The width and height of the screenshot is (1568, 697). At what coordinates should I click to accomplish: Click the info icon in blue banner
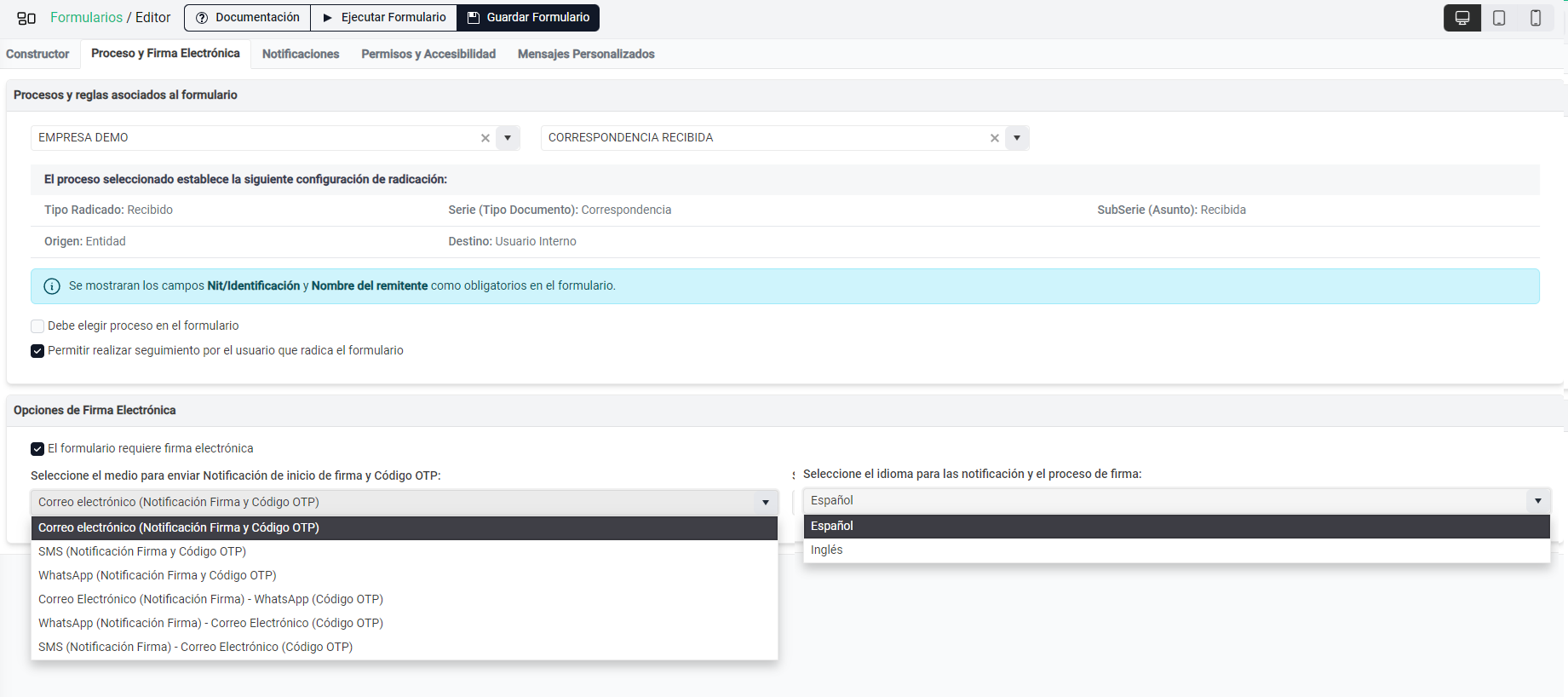tap(52, 286)
